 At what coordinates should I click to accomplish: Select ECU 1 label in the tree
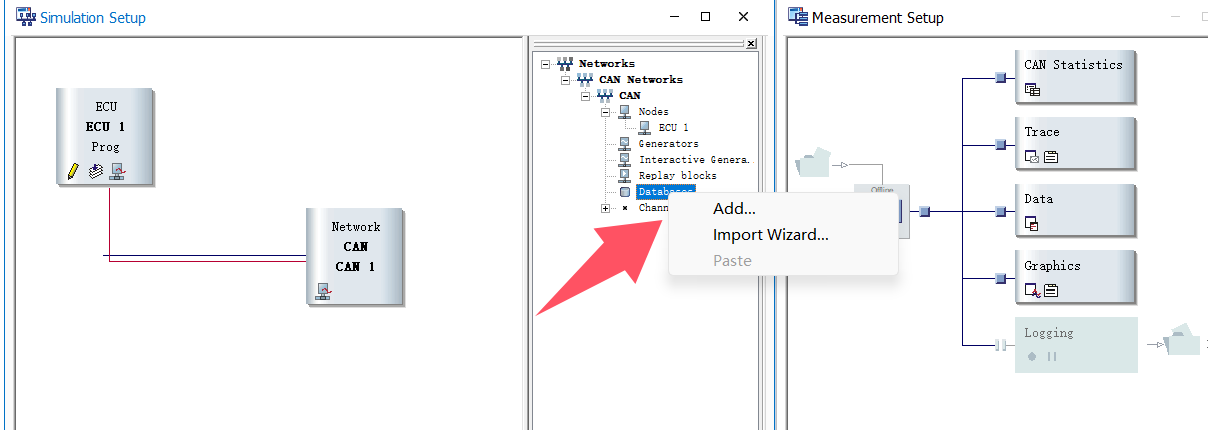coord(673,127)
